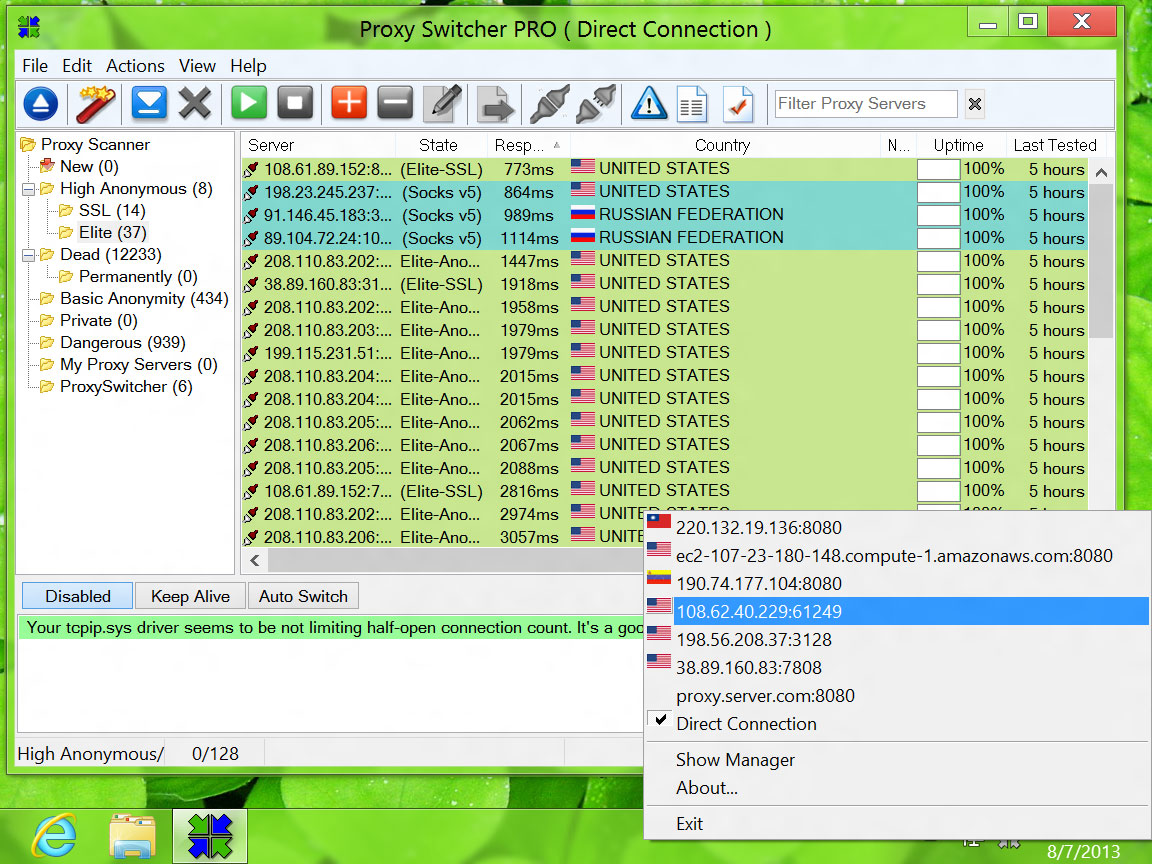
Task: Stop testing with the square stop button
Action: [295, 104]
